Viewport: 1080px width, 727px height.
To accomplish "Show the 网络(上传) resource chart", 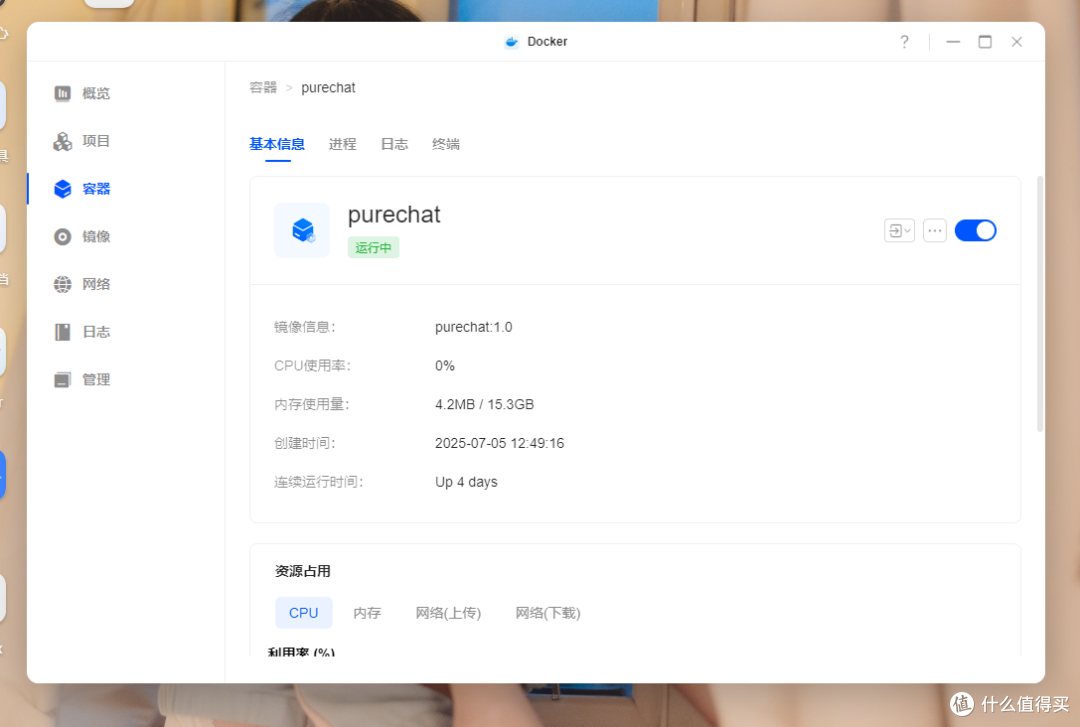I will (x=448, y=613).
